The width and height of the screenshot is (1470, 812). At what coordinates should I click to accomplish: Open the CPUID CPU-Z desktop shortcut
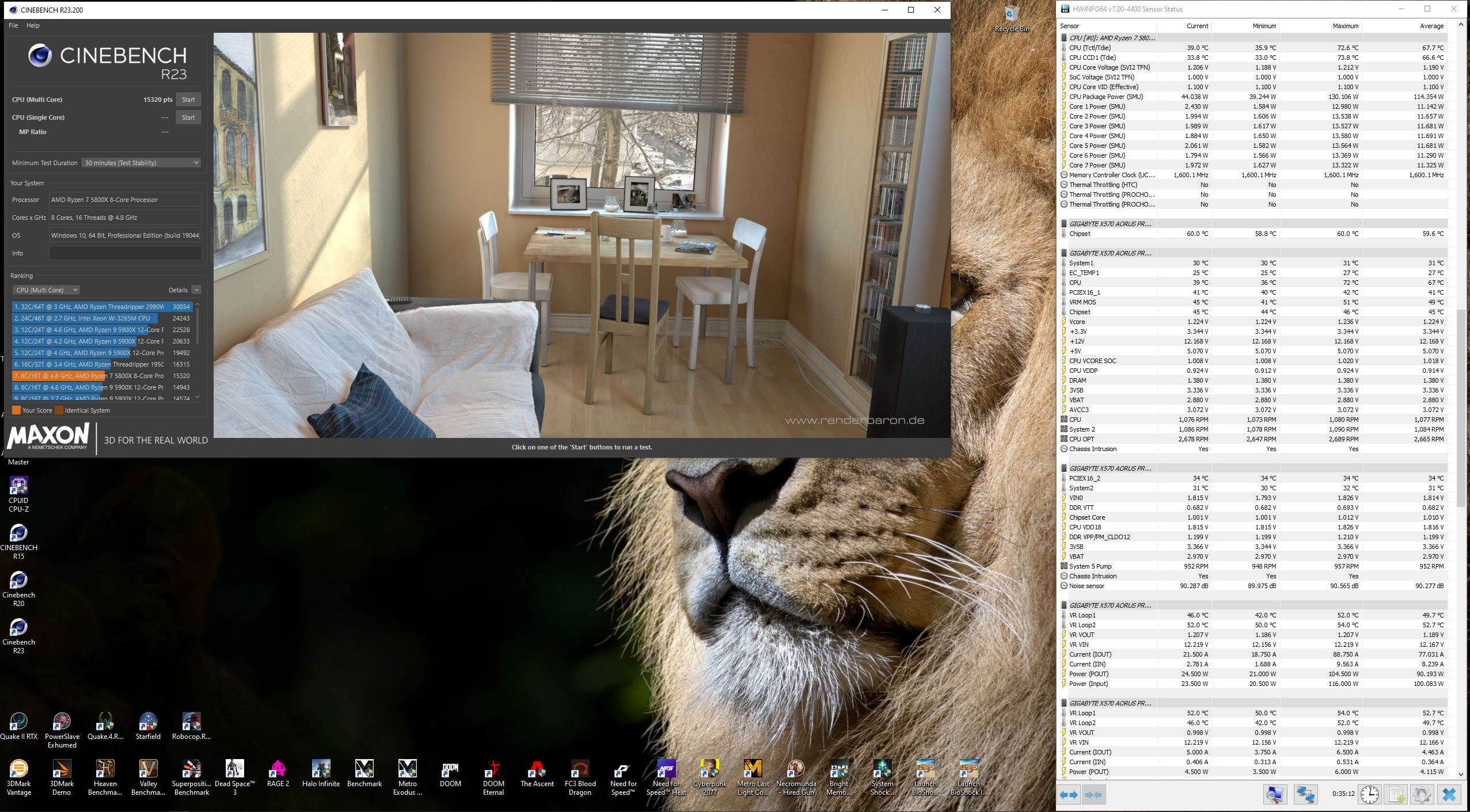(18, 494)
